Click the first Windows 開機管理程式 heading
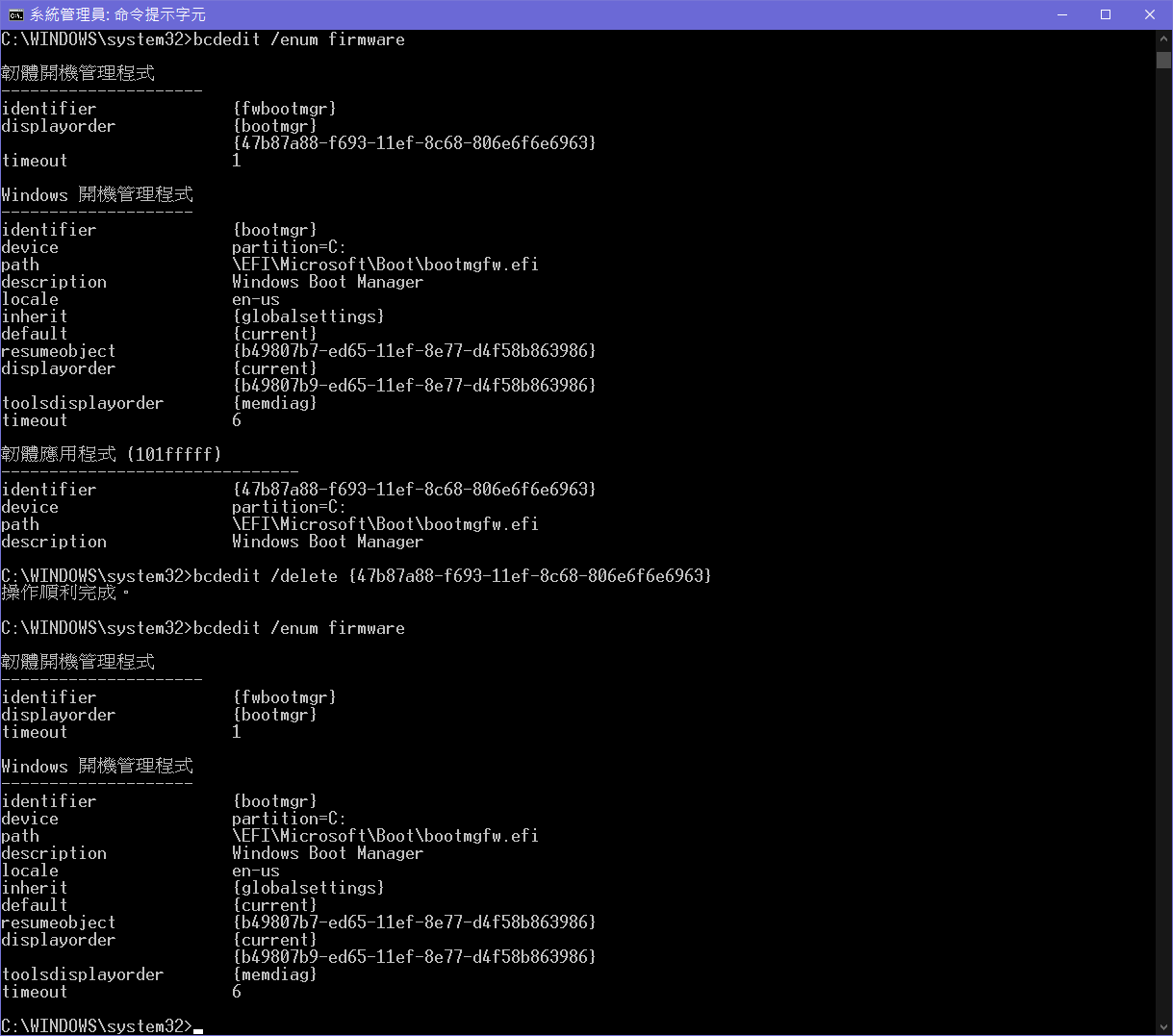Viewport: 1173px width, 1036px height. click(97, 194)
